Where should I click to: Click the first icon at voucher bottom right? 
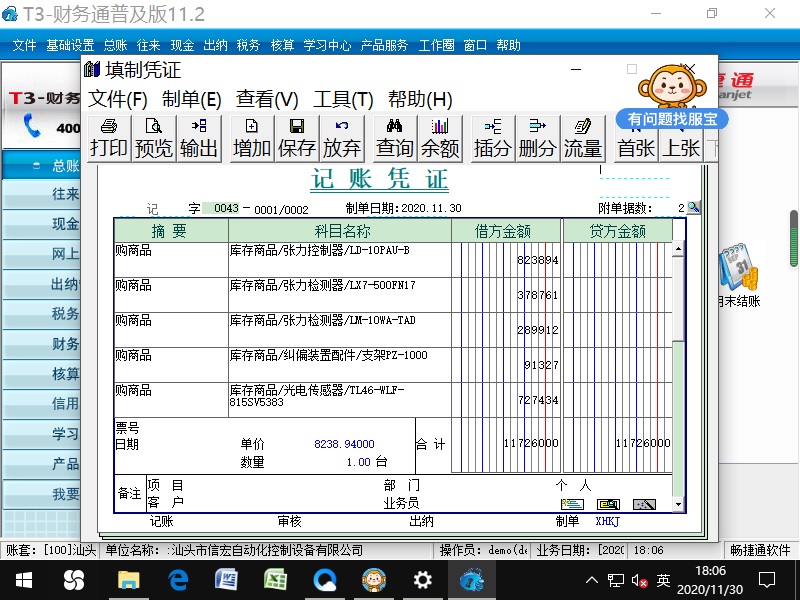(572, 504)
